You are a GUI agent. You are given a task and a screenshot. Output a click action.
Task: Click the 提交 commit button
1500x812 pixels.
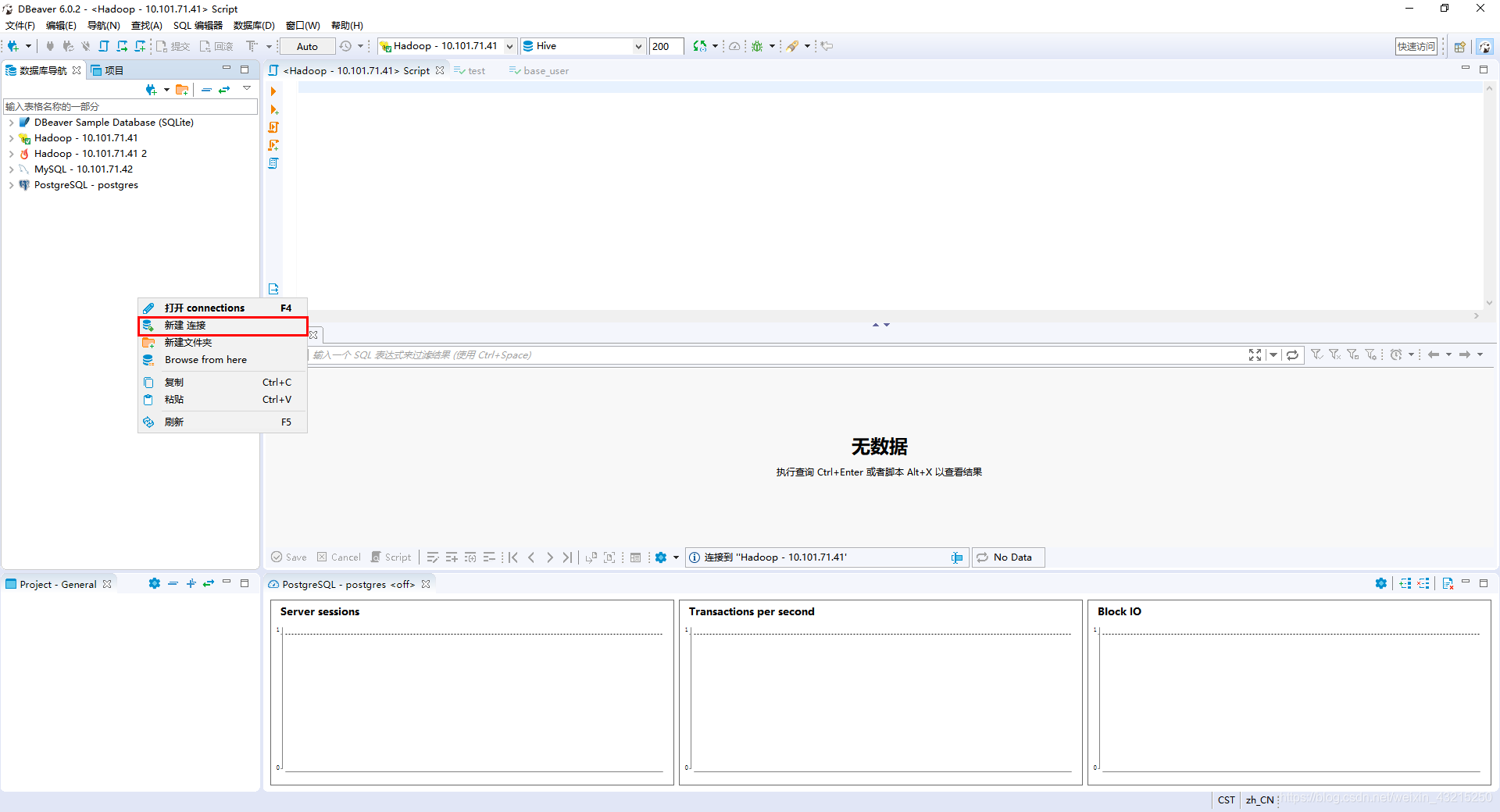(173, 46)
